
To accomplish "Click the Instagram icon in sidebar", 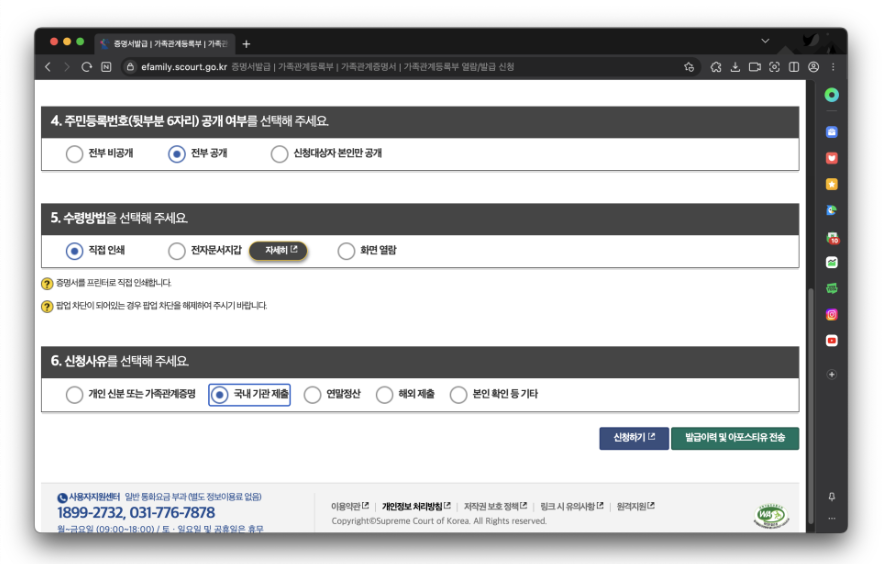I will tap(831, 314).
